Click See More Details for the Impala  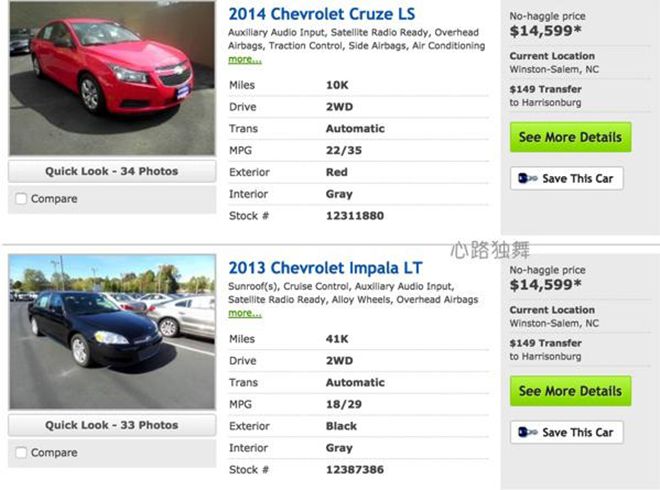click(570, 391)
